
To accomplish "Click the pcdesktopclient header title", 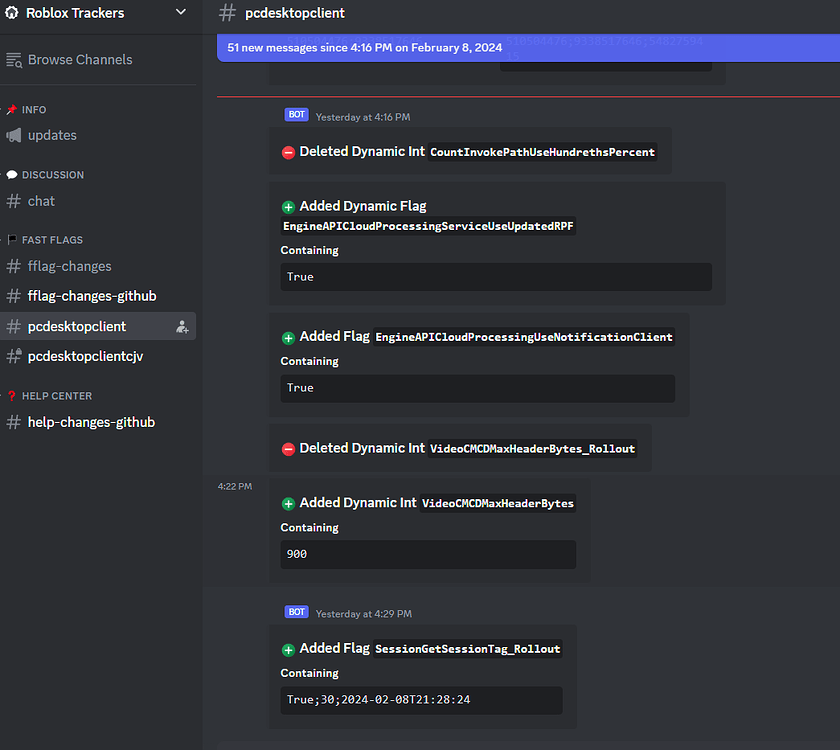I will tap(295, 13).
